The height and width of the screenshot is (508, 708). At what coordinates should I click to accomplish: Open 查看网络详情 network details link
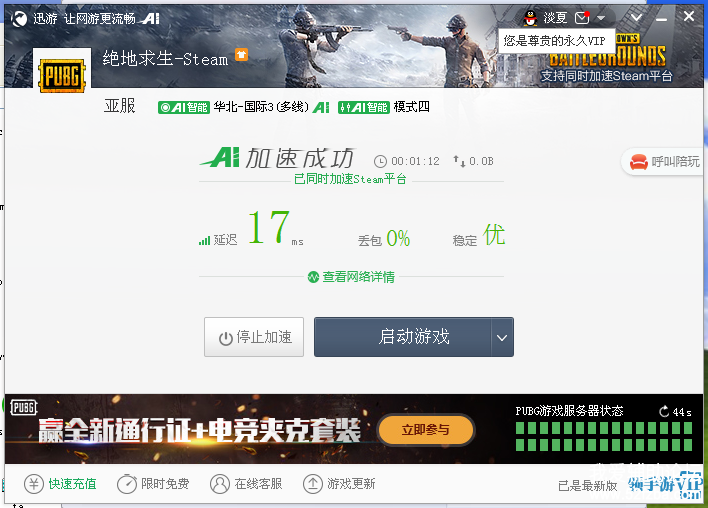point(359,277)
